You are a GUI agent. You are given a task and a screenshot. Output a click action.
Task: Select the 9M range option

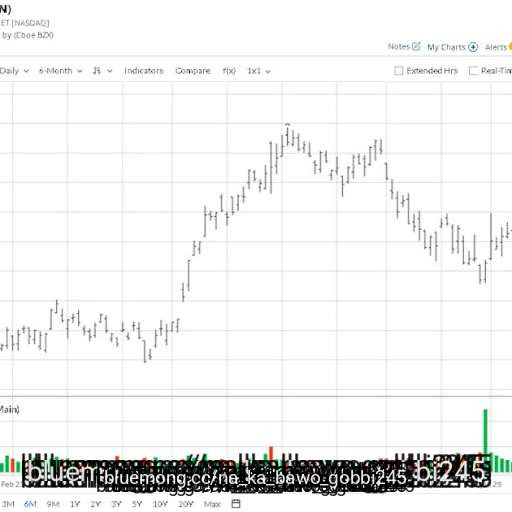pyautogui.click(x=53, y=504)
